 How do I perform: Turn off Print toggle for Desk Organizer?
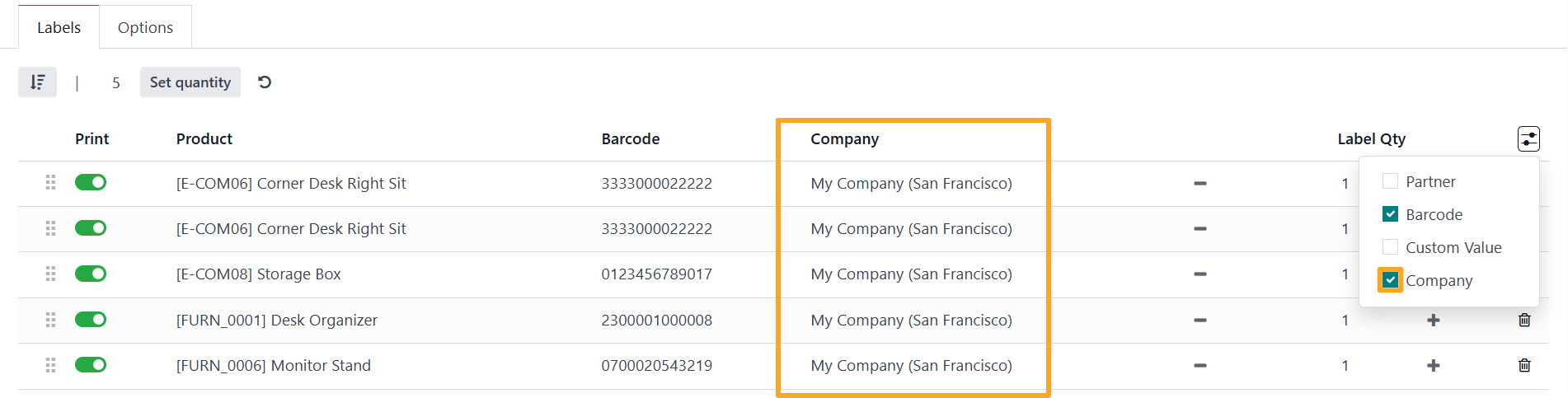click(x=91, y=319)
